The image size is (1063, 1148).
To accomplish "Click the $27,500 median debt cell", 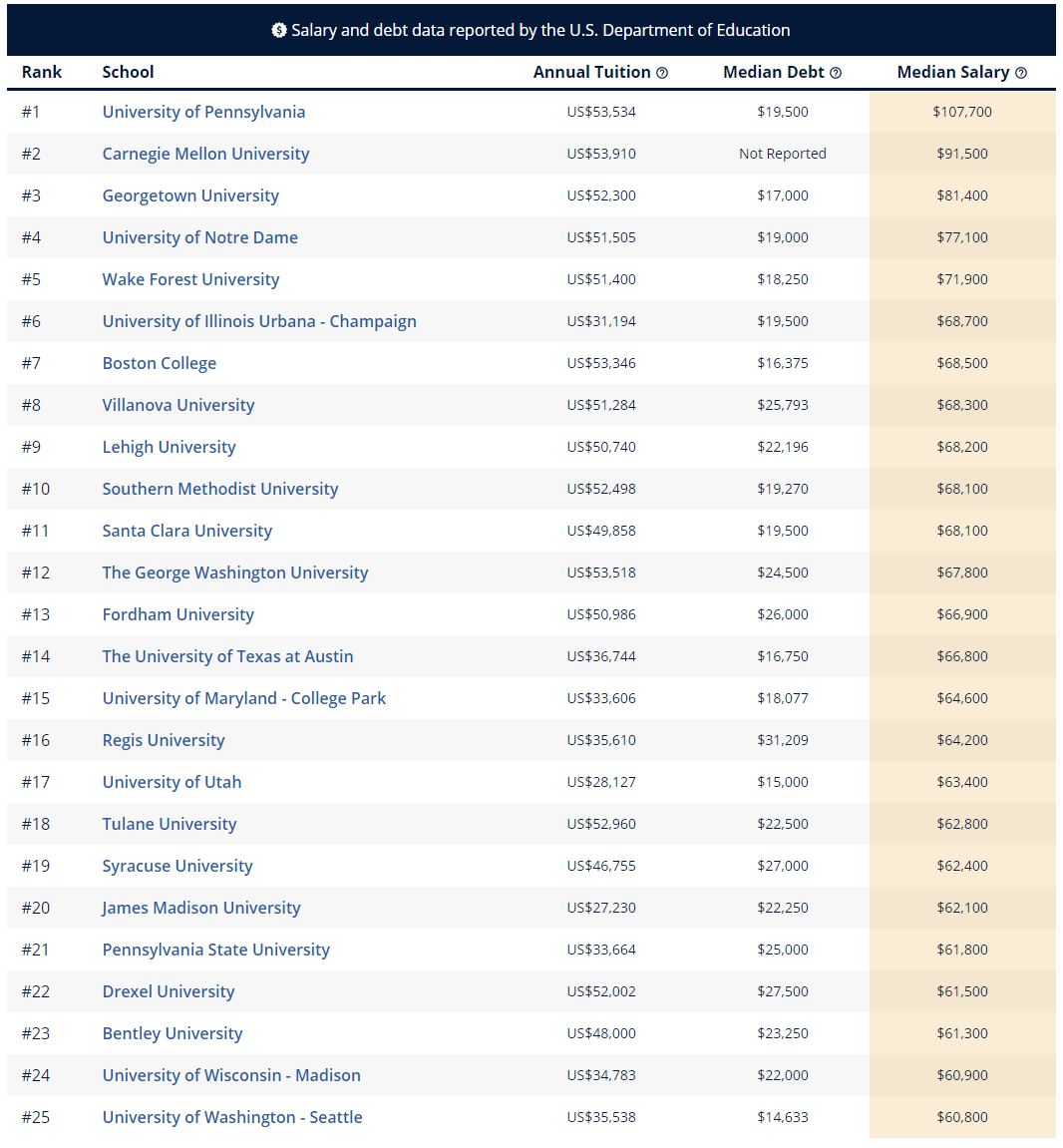I will point(783,991).
